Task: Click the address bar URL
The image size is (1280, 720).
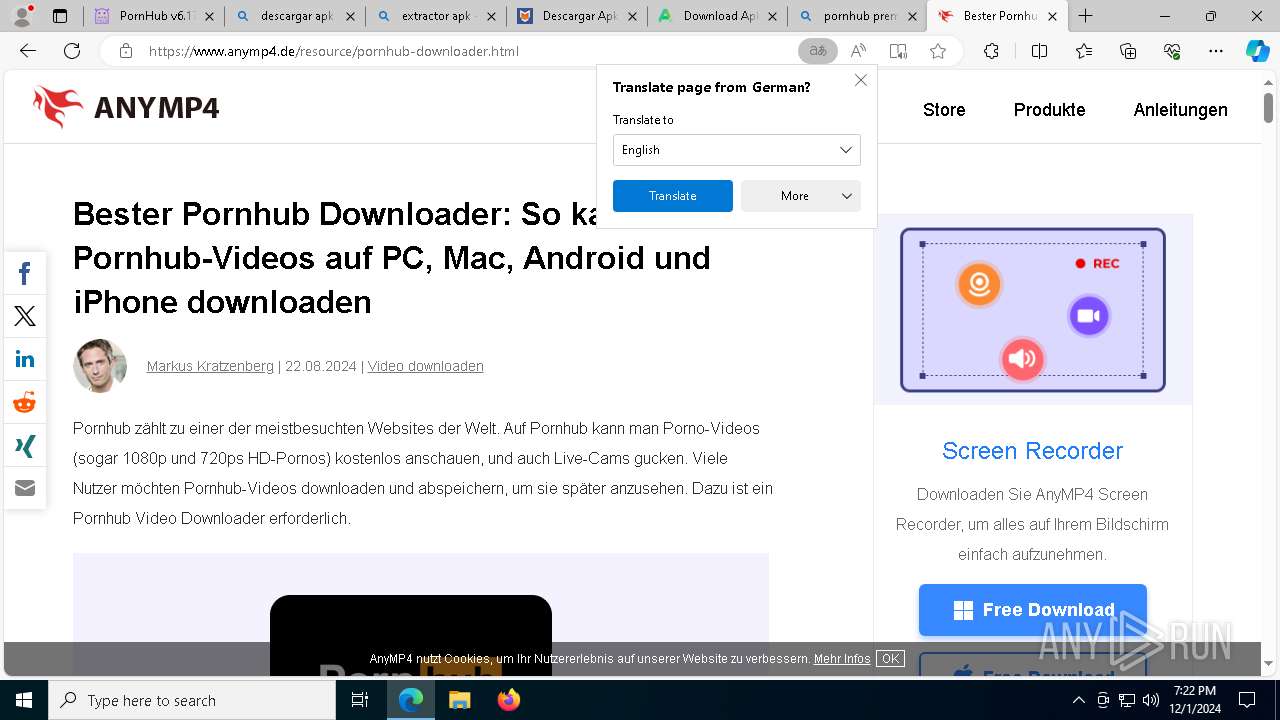Action: pos(334,51)
